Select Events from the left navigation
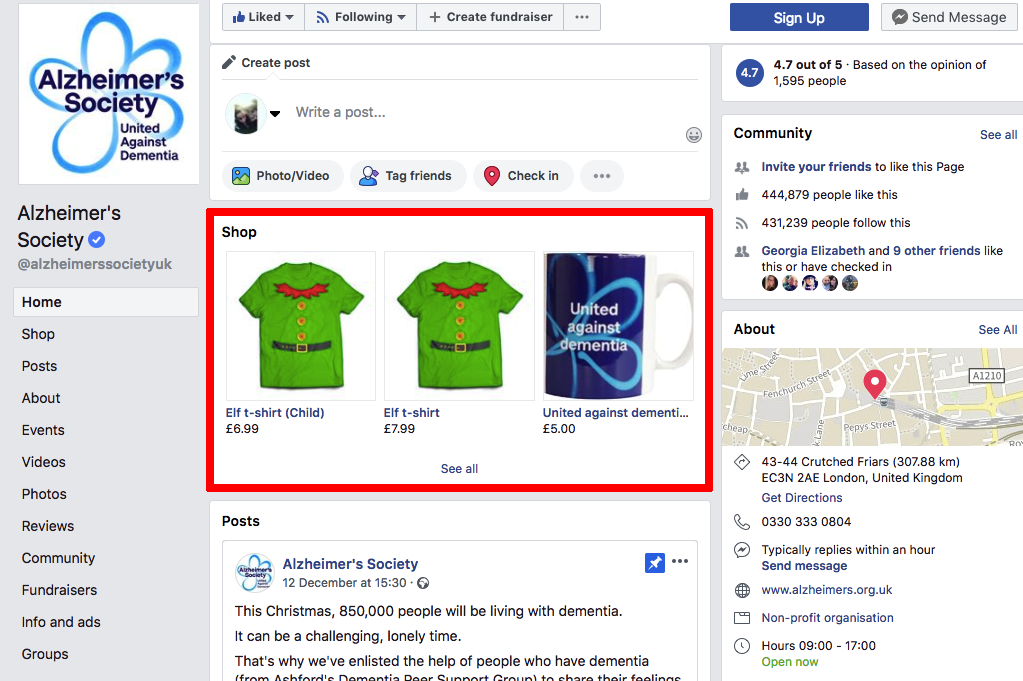 click(43, 430)
